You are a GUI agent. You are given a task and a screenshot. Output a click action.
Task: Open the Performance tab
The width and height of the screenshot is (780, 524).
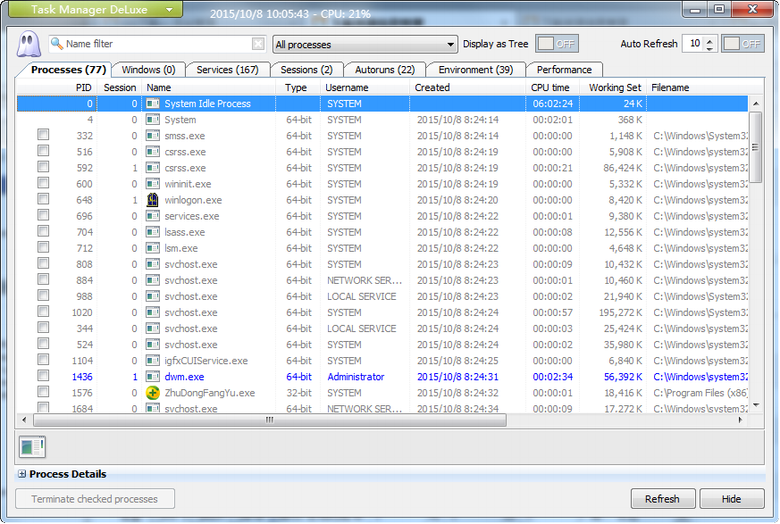[564, 70]
